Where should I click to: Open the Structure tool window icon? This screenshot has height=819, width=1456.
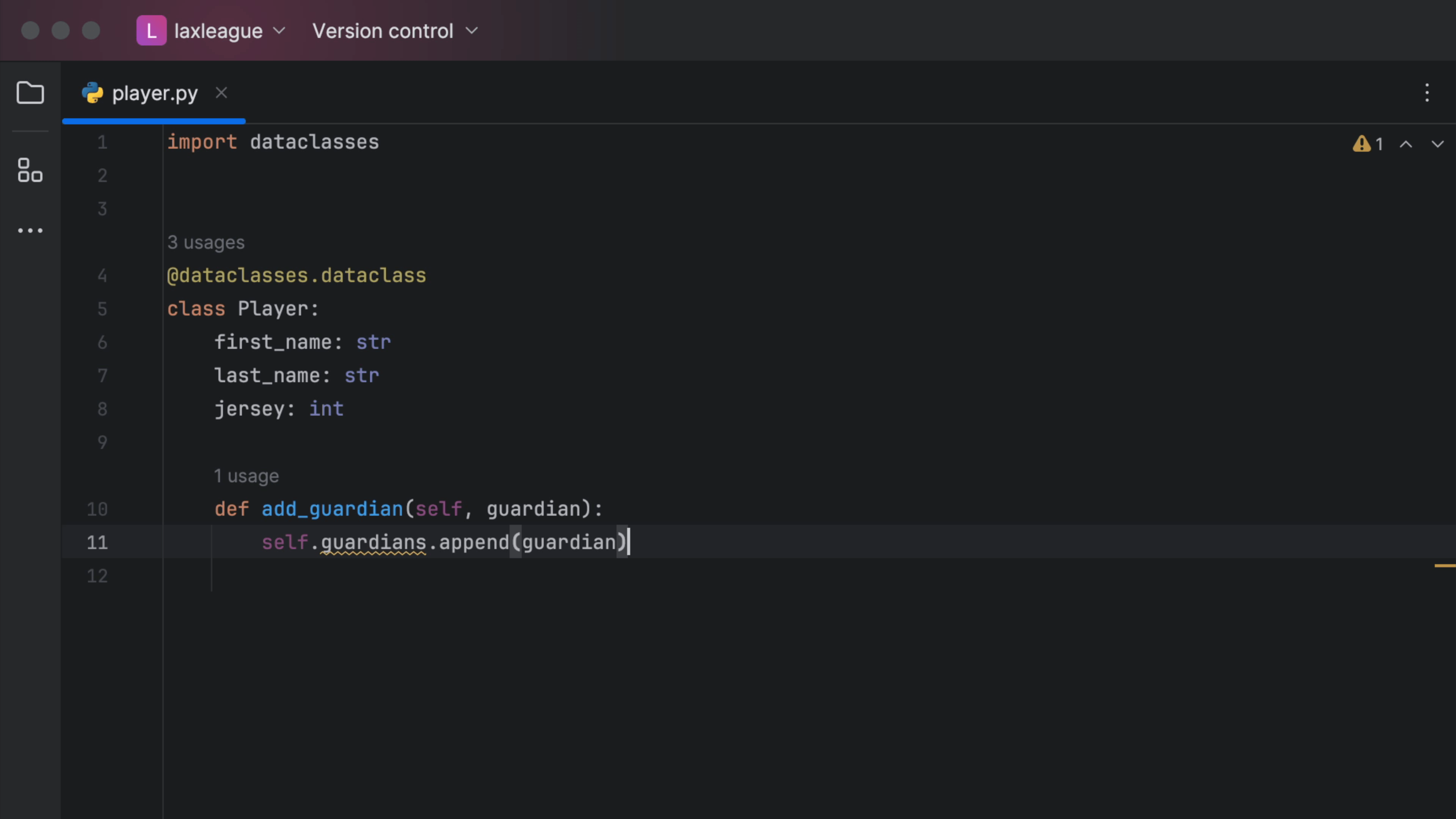pyautogui.click(x=30, y=170)
